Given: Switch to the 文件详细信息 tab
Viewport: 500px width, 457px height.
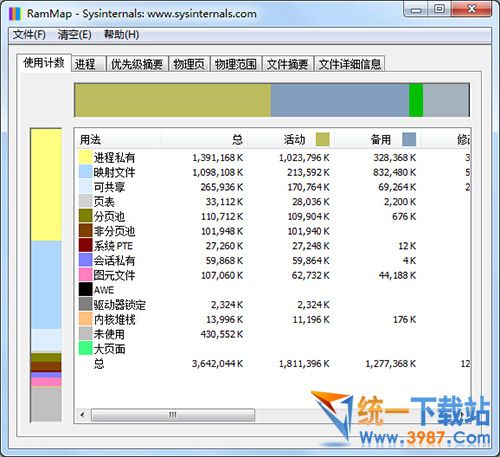Looking at the screenshot, I should (x=349, y=64).
